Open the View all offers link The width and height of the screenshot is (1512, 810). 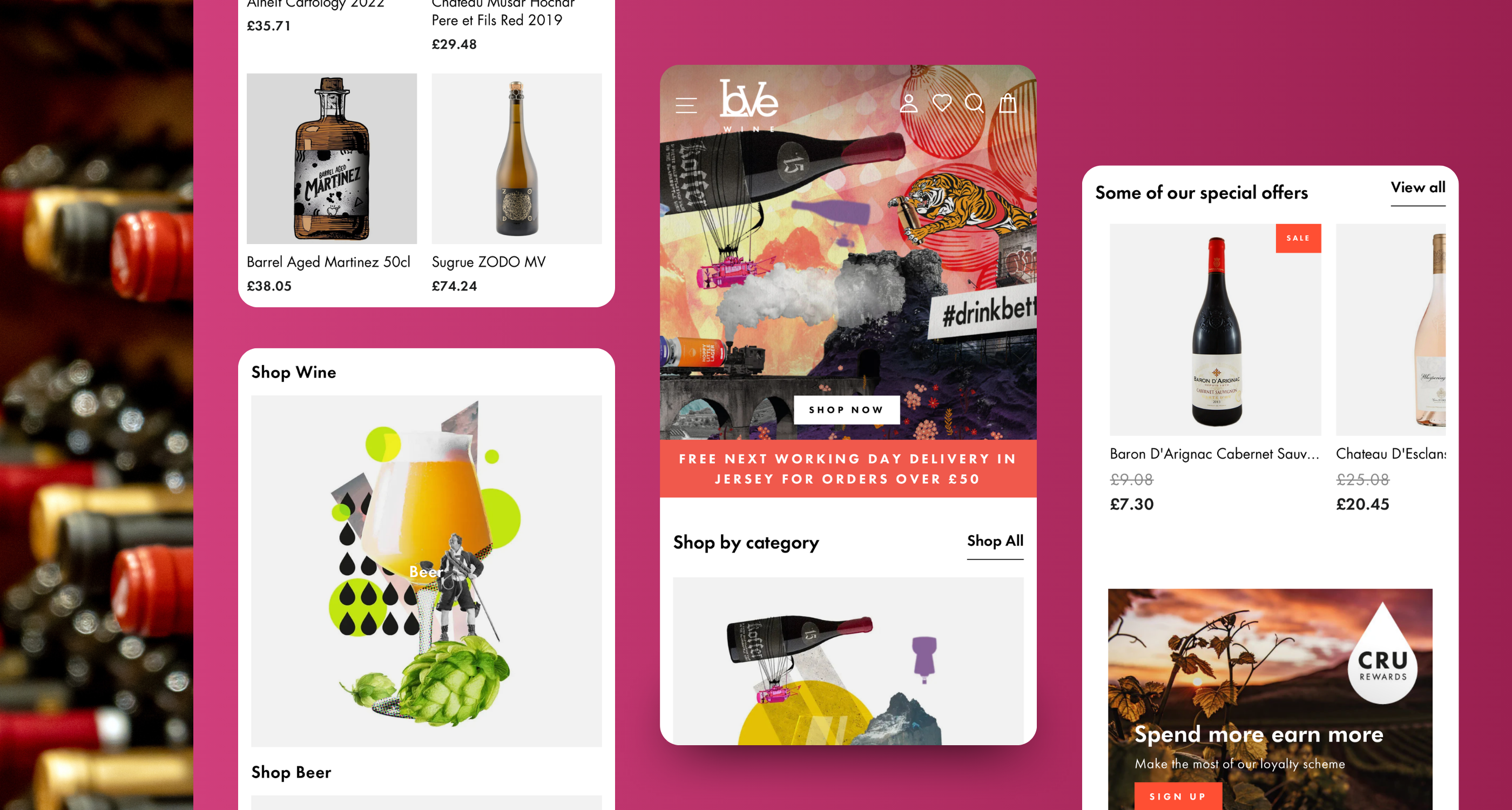(x=1417, y=188)
